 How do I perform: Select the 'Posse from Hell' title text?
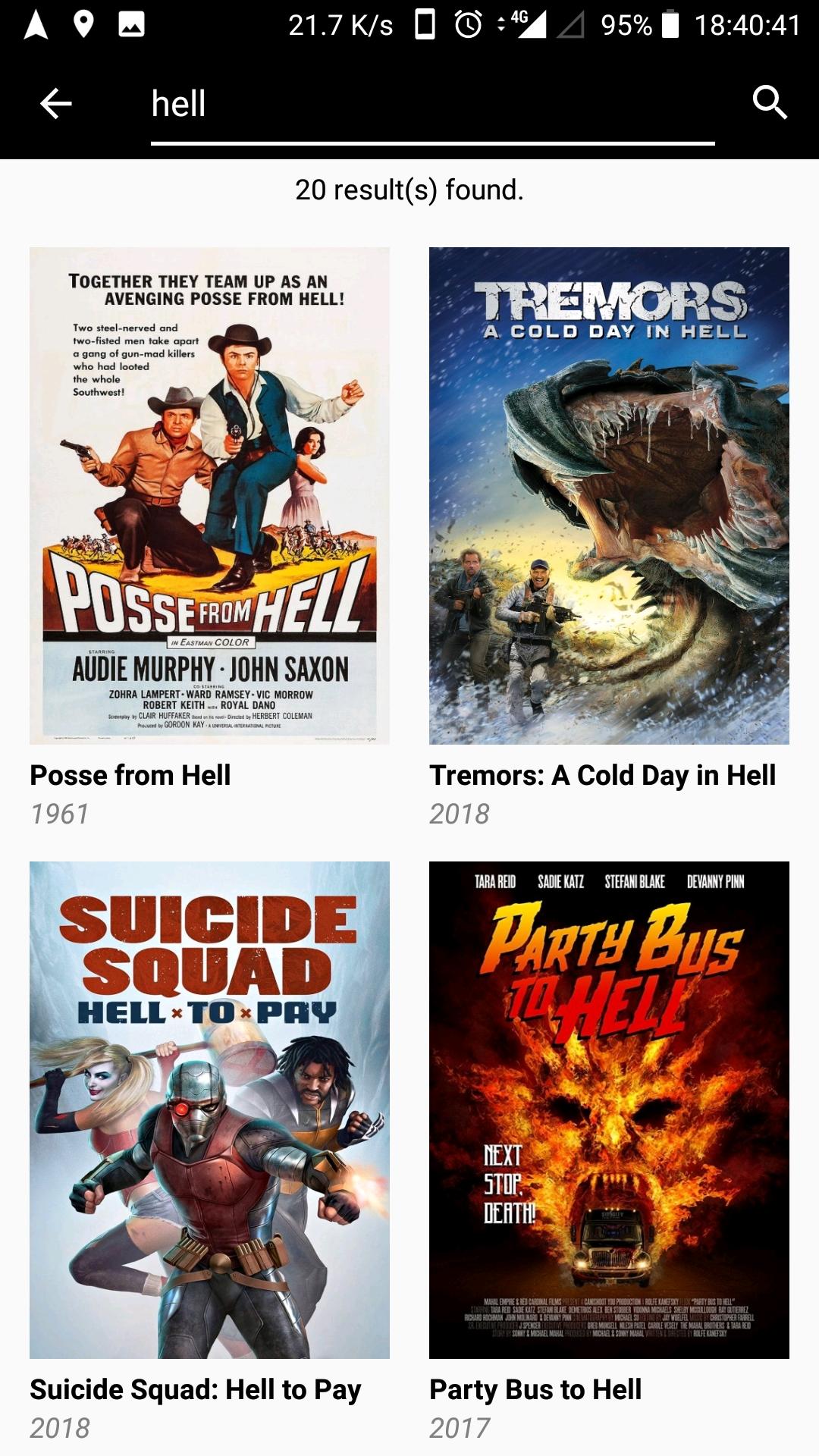(x=130, y=775)
